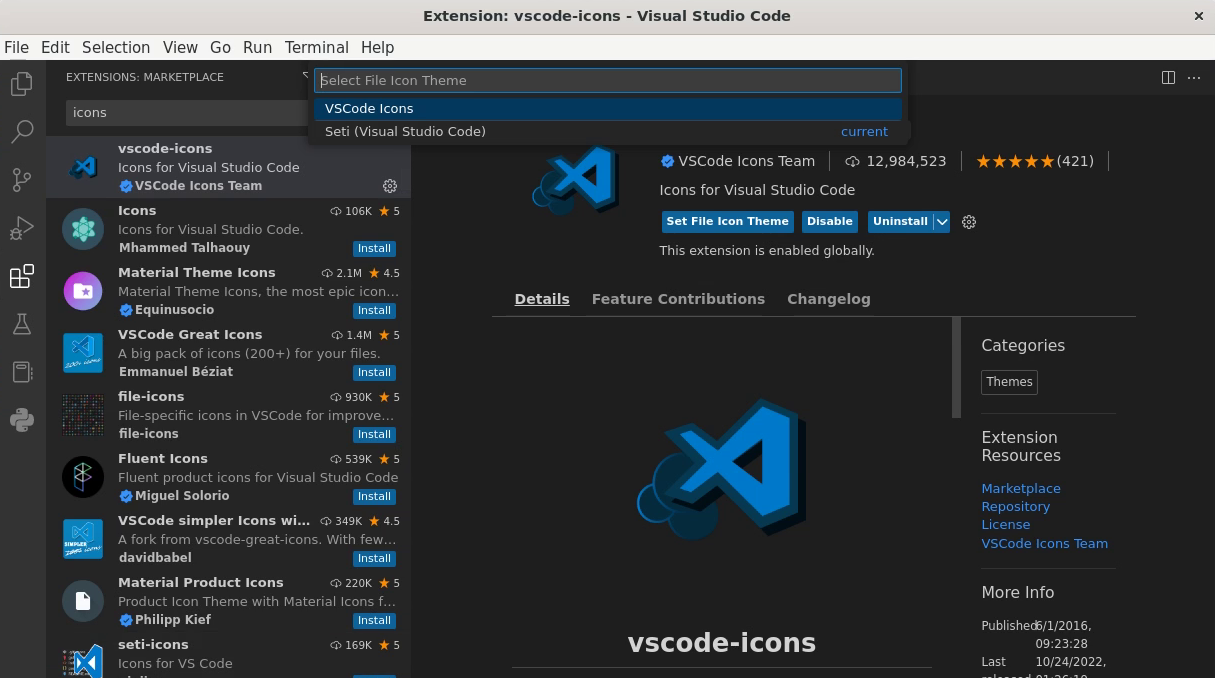Click the Themes category tag

coord(1009,382)
